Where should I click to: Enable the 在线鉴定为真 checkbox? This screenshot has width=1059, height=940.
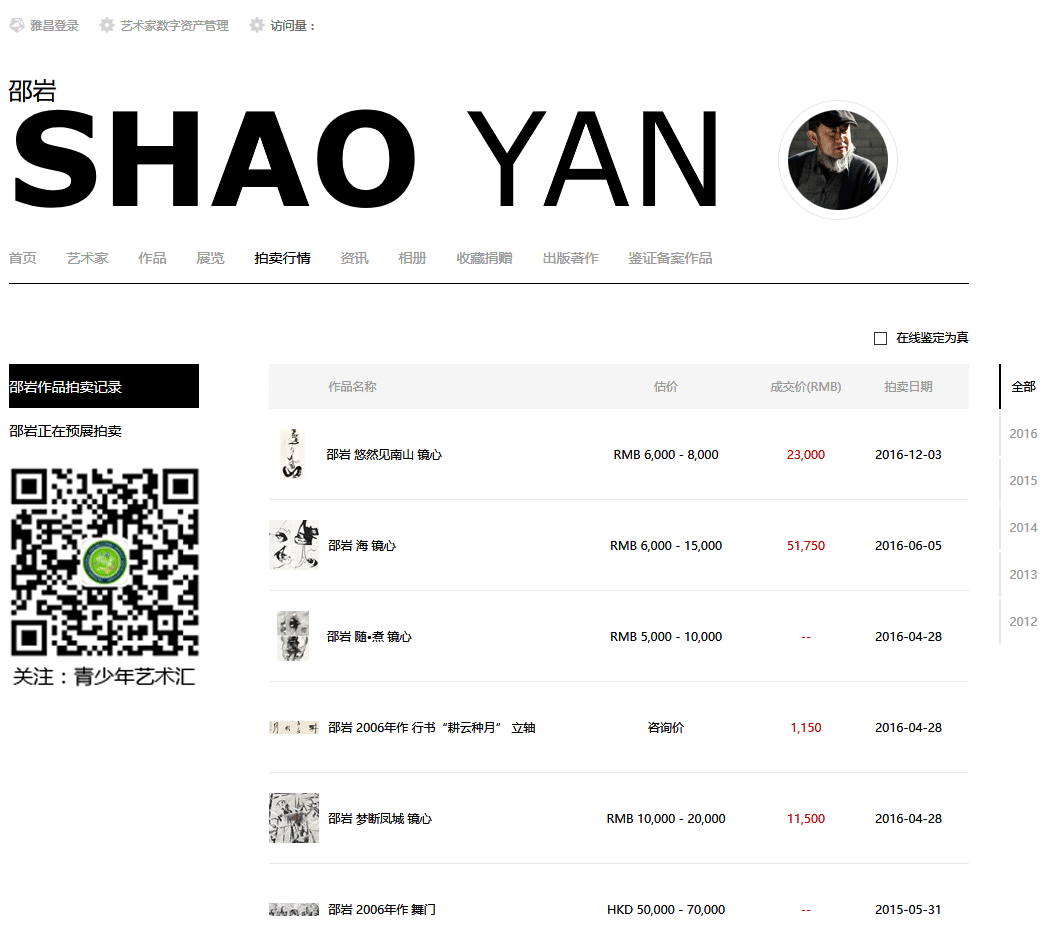pyautogui.click(x=880, y=338)
